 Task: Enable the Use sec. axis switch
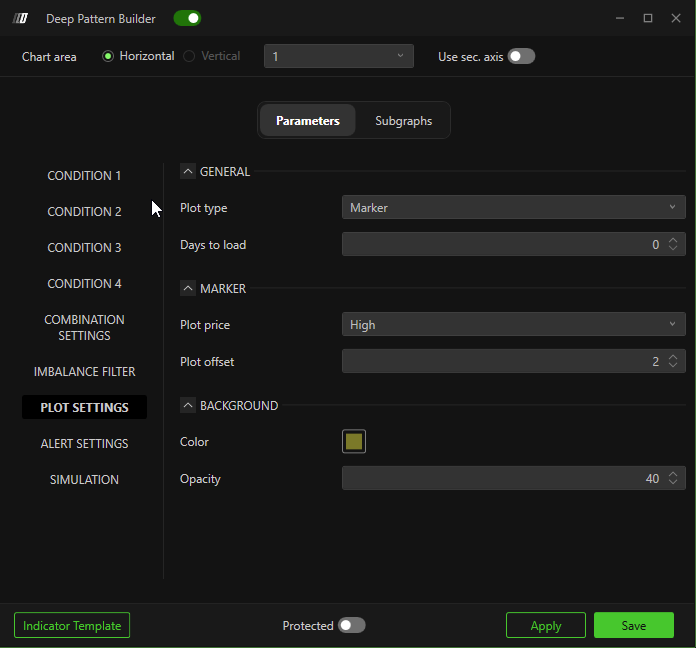coord(521,56)
